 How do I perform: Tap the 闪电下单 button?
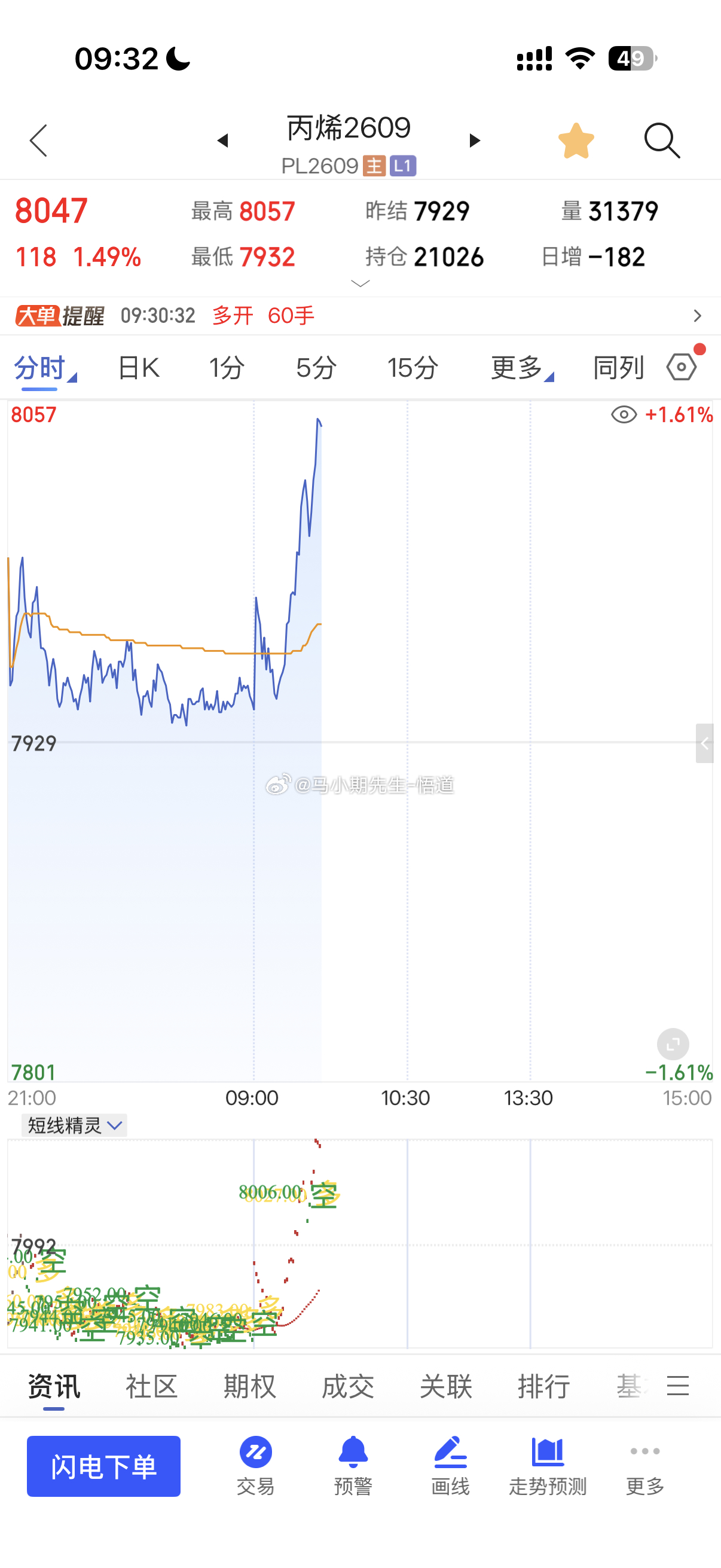[x=103, y=1466]
